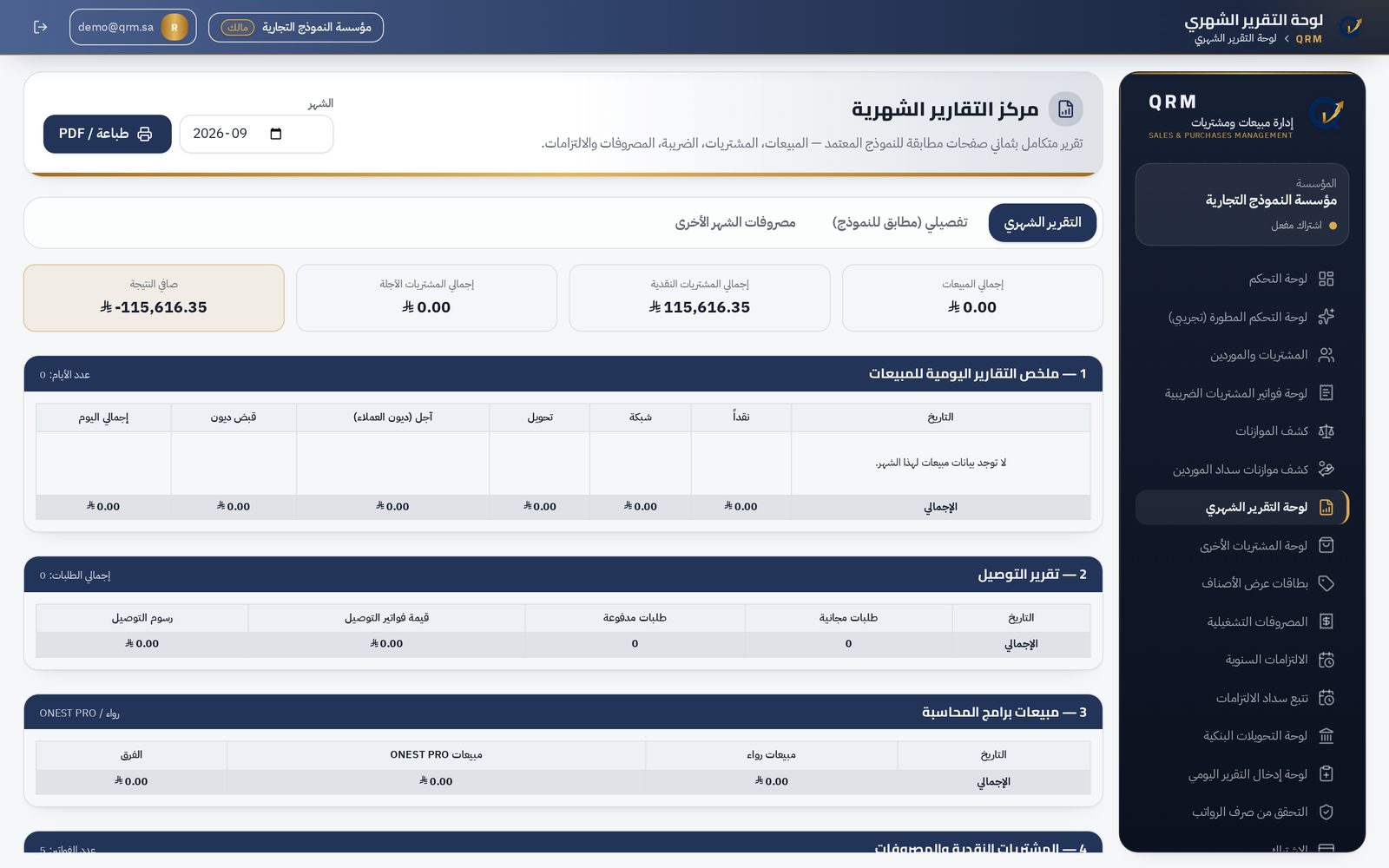Viewport: 1389px width, 868px height.
Task: Click the لوحة التقرير الشهري chart icon in sidebar
Action: [x=1326, y=507]
